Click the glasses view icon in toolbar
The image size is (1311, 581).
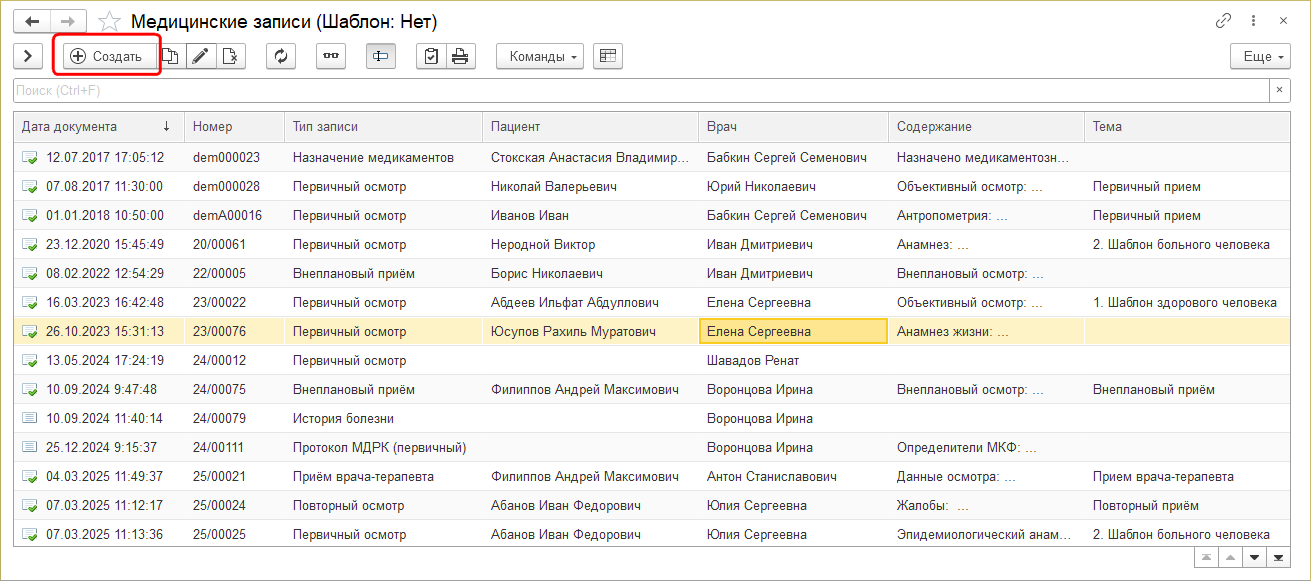tap(331, 57)
